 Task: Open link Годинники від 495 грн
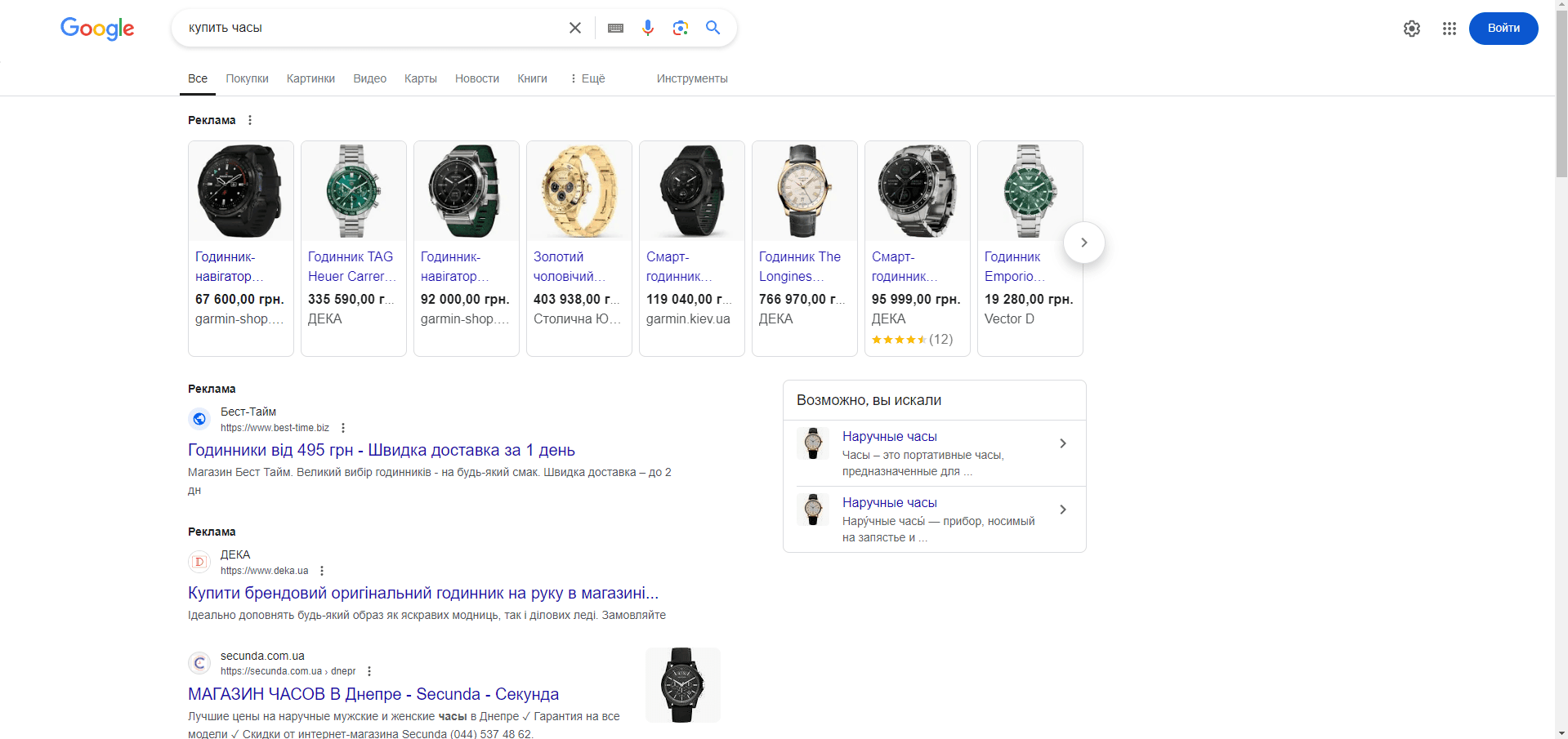[382, 450]
